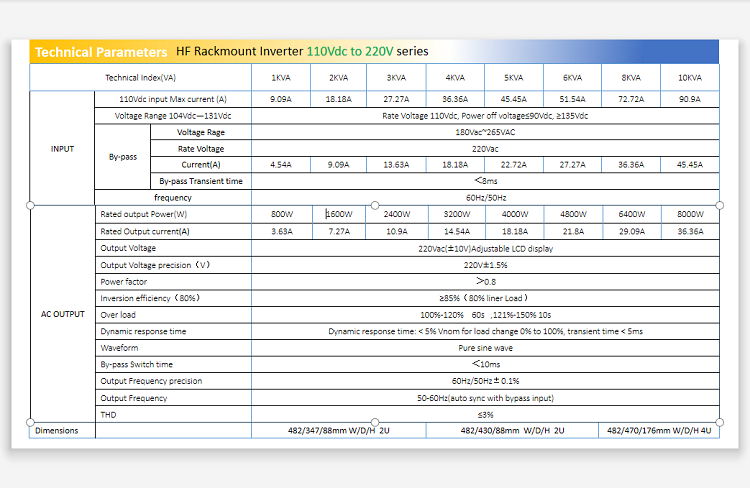Select the "60Hz/50Hz±0.1%" precision value
The image size is (750, 488).
(x=485, y=381)
